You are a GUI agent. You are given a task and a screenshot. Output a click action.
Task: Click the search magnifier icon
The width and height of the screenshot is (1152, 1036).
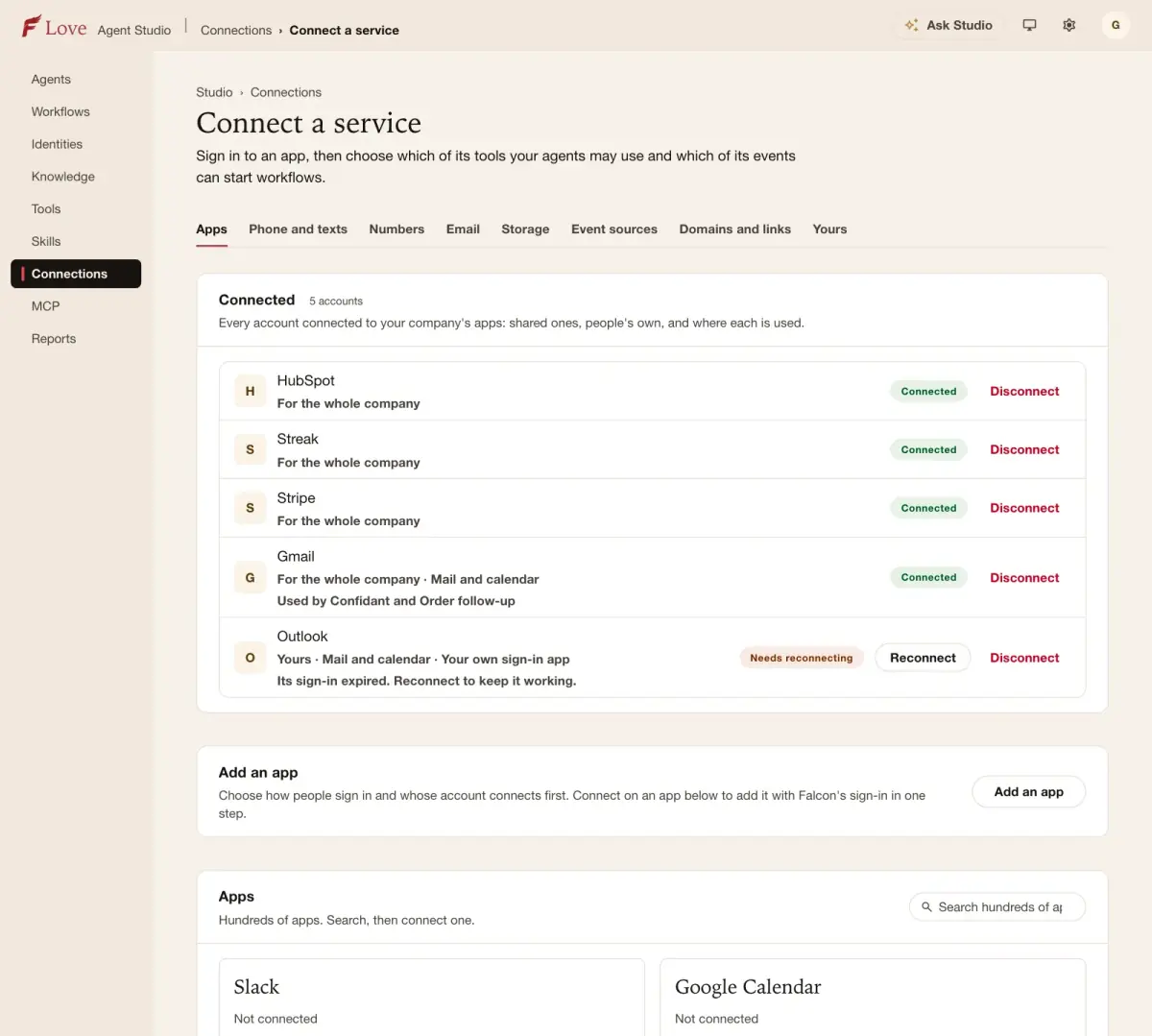click(x=926, y=906)
